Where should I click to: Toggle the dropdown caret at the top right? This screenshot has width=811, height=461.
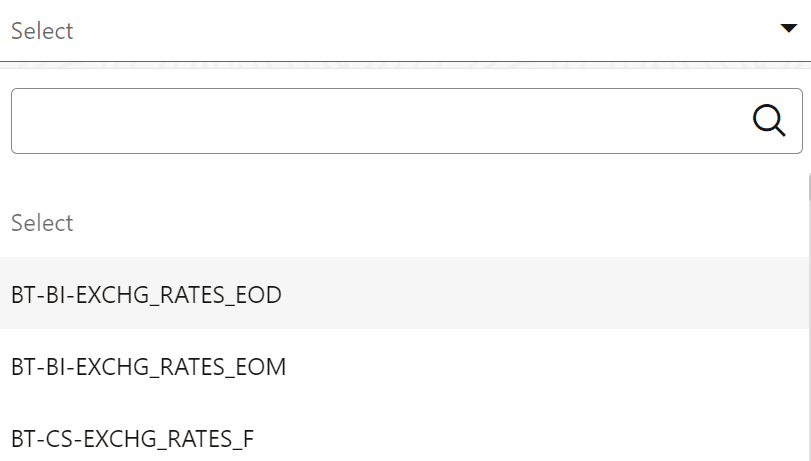788,28
